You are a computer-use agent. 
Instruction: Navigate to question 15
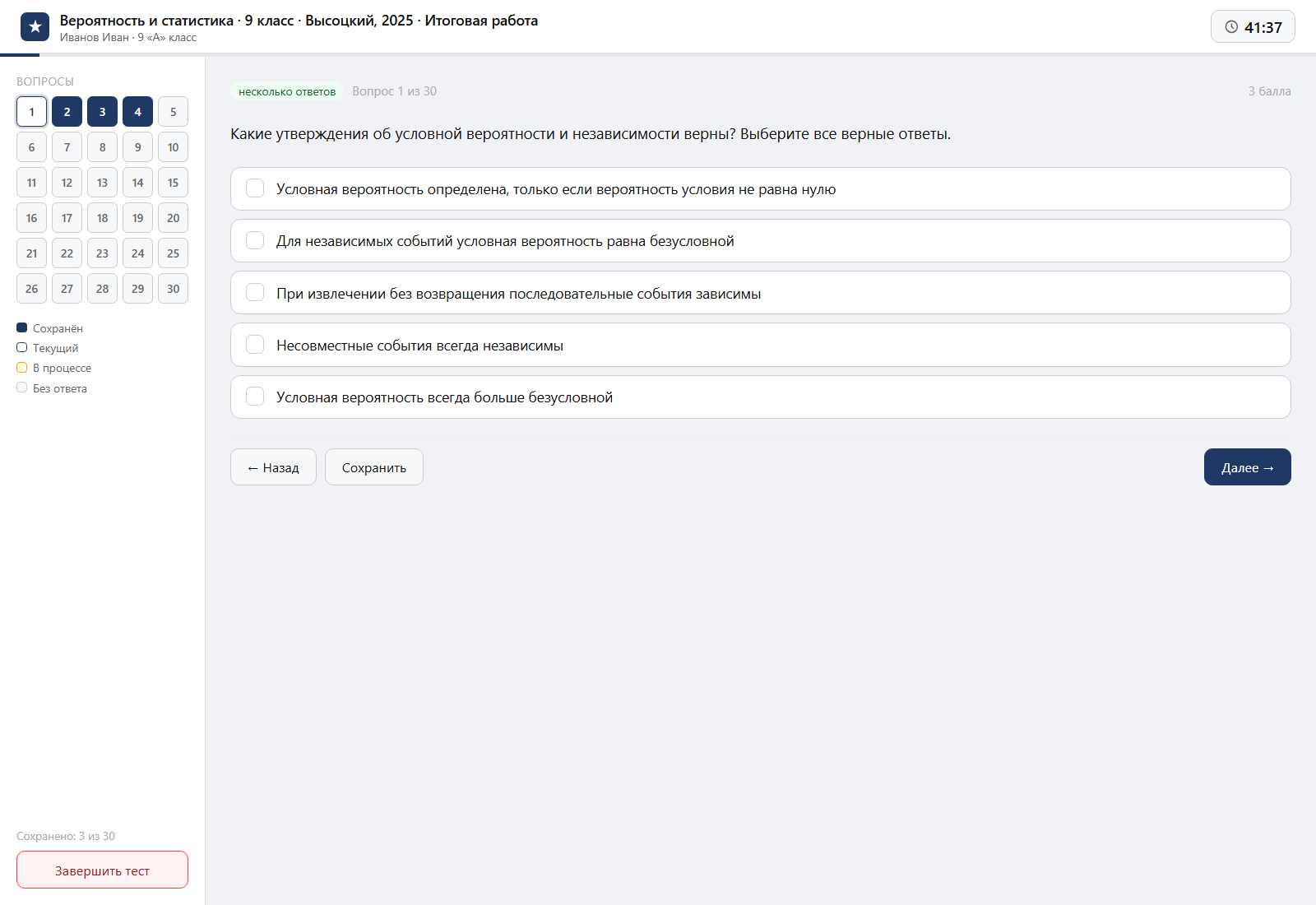(x=173, y=183)
